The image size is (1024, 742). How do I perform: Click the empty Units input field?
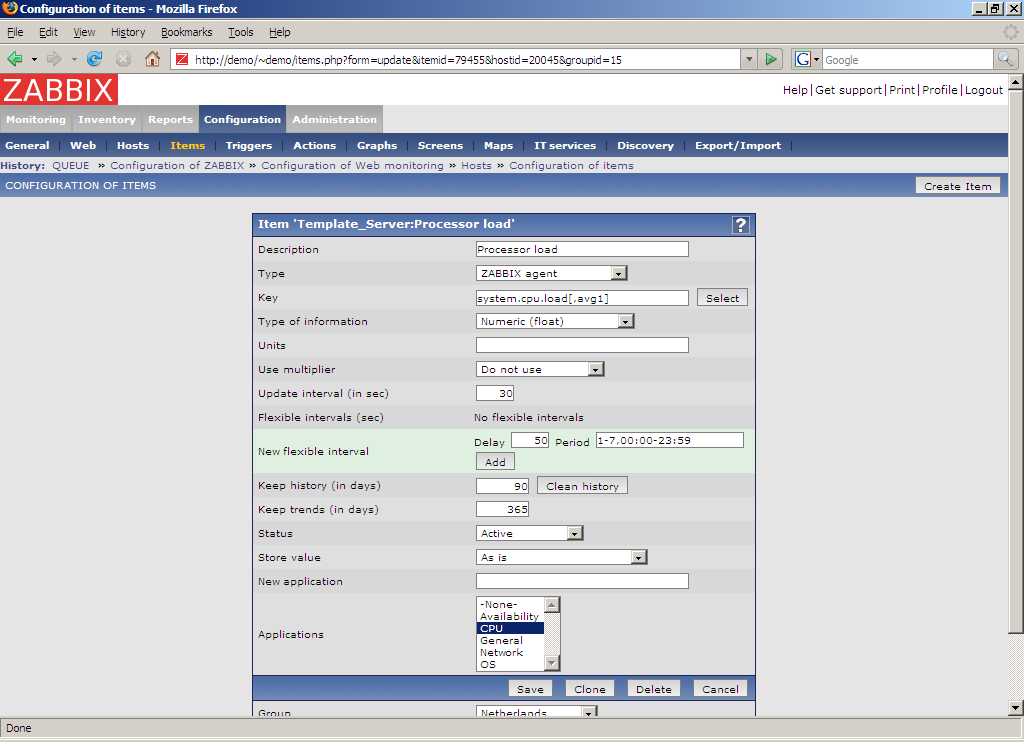[x=582, y=345]
